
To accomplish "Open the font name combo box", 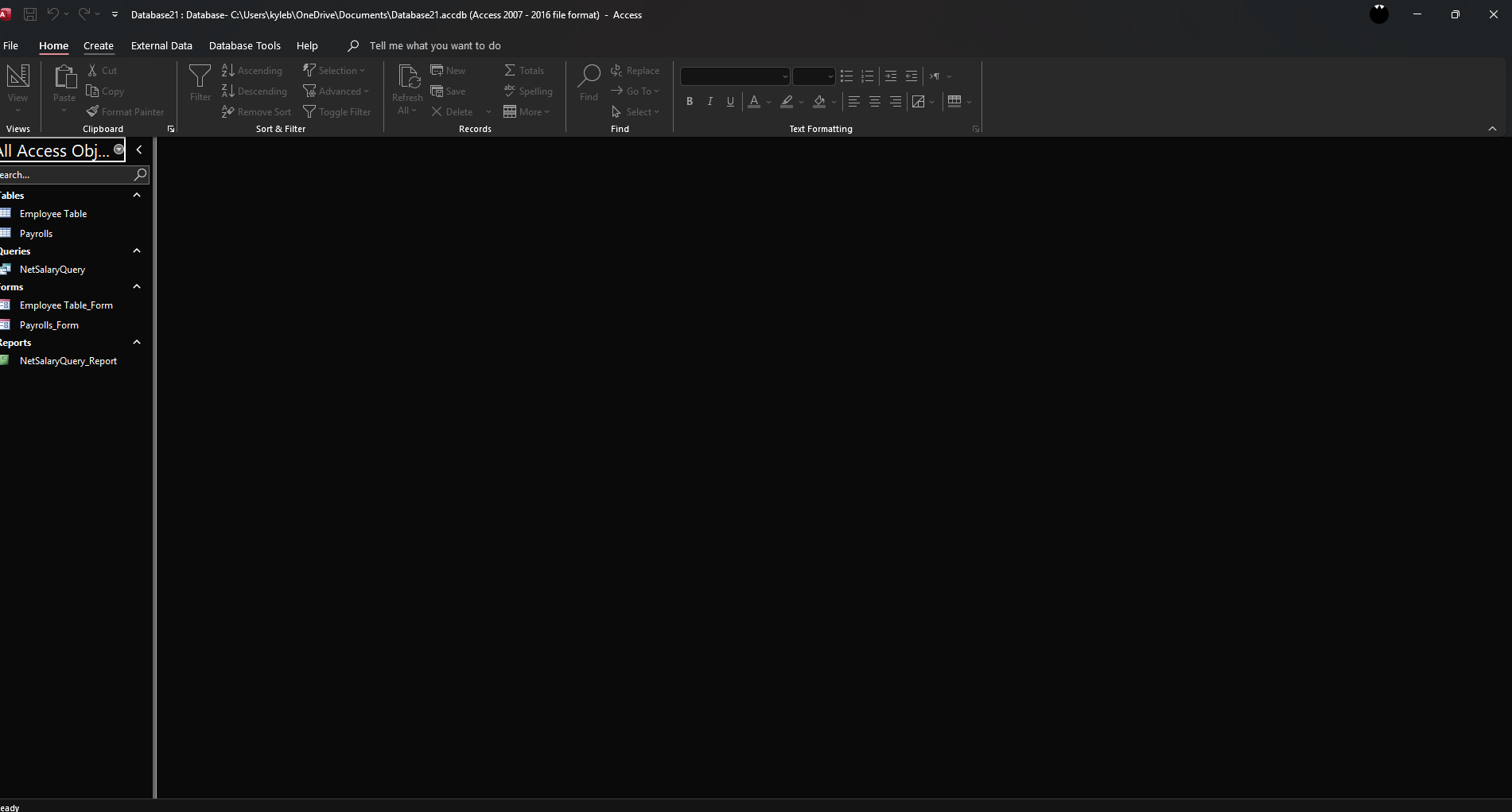I will [735, 76].
